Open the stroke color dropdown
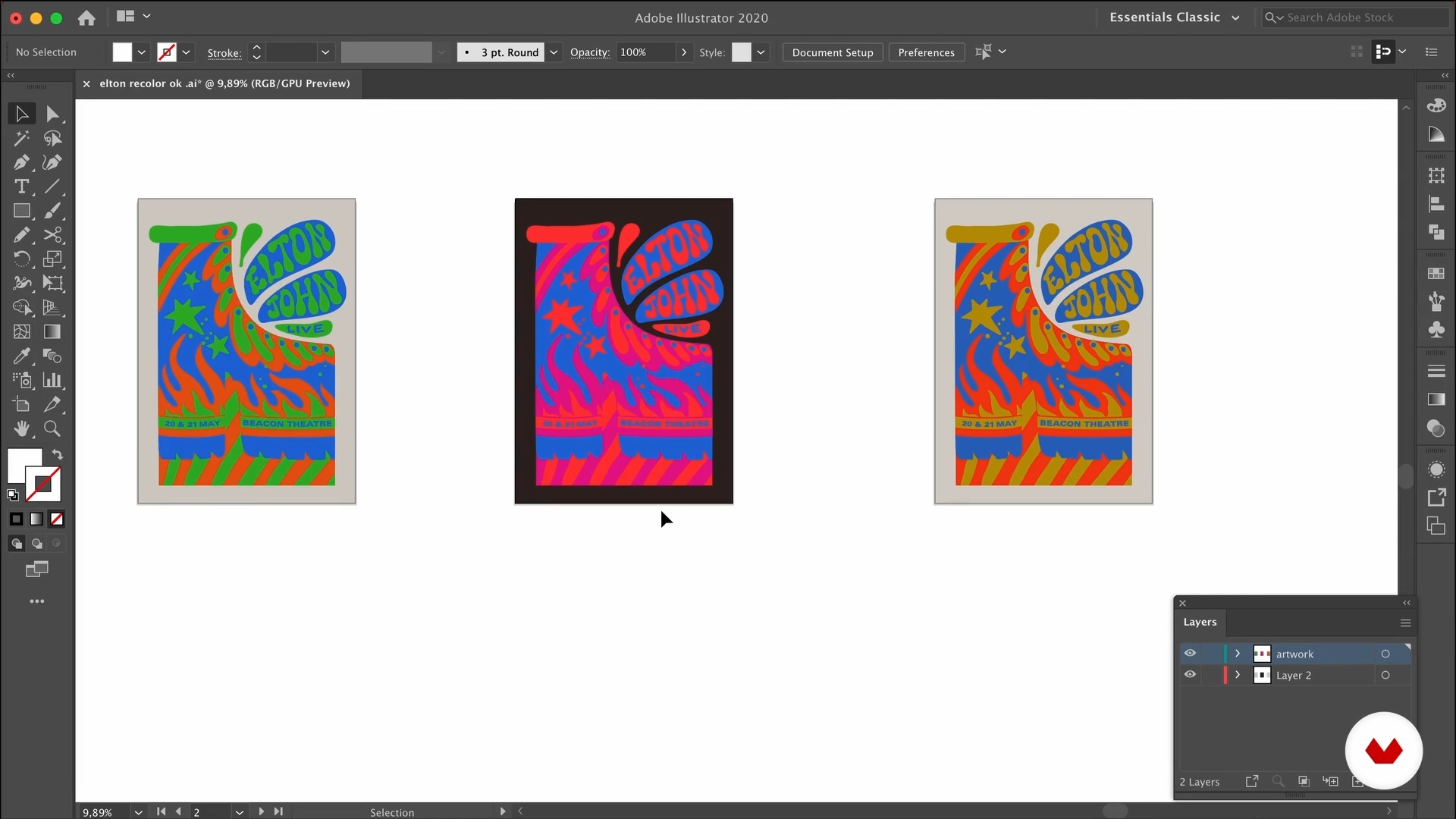 tap(186, 52)
